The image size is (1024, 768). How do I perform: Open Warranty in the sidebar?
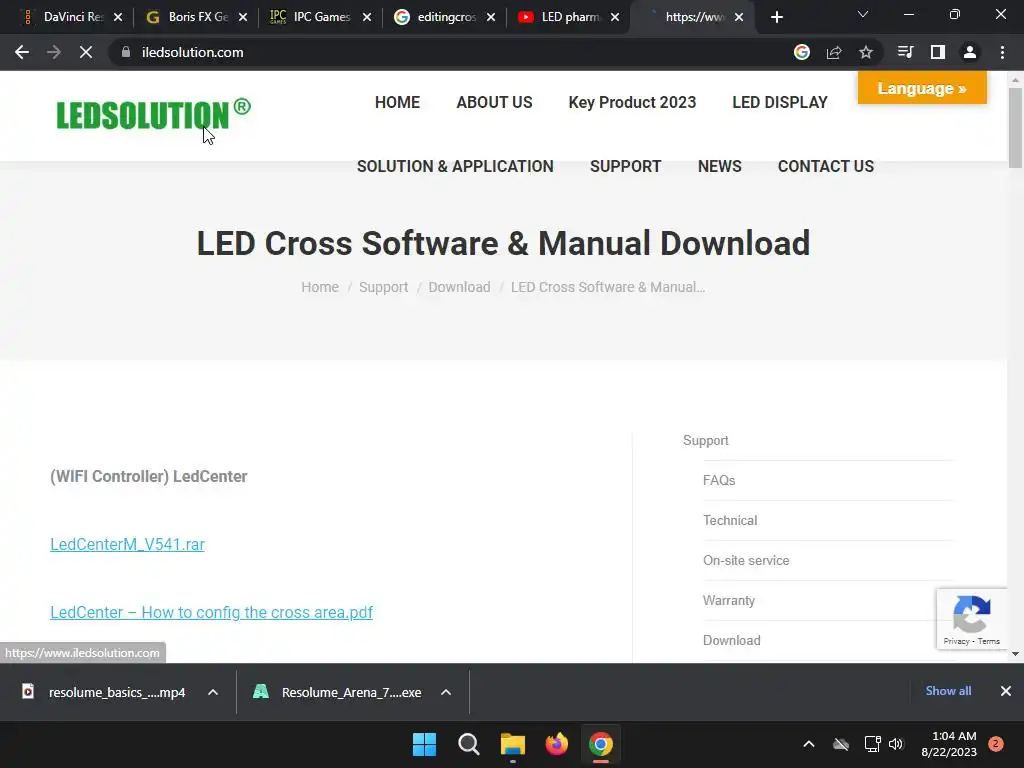(729, 600)
